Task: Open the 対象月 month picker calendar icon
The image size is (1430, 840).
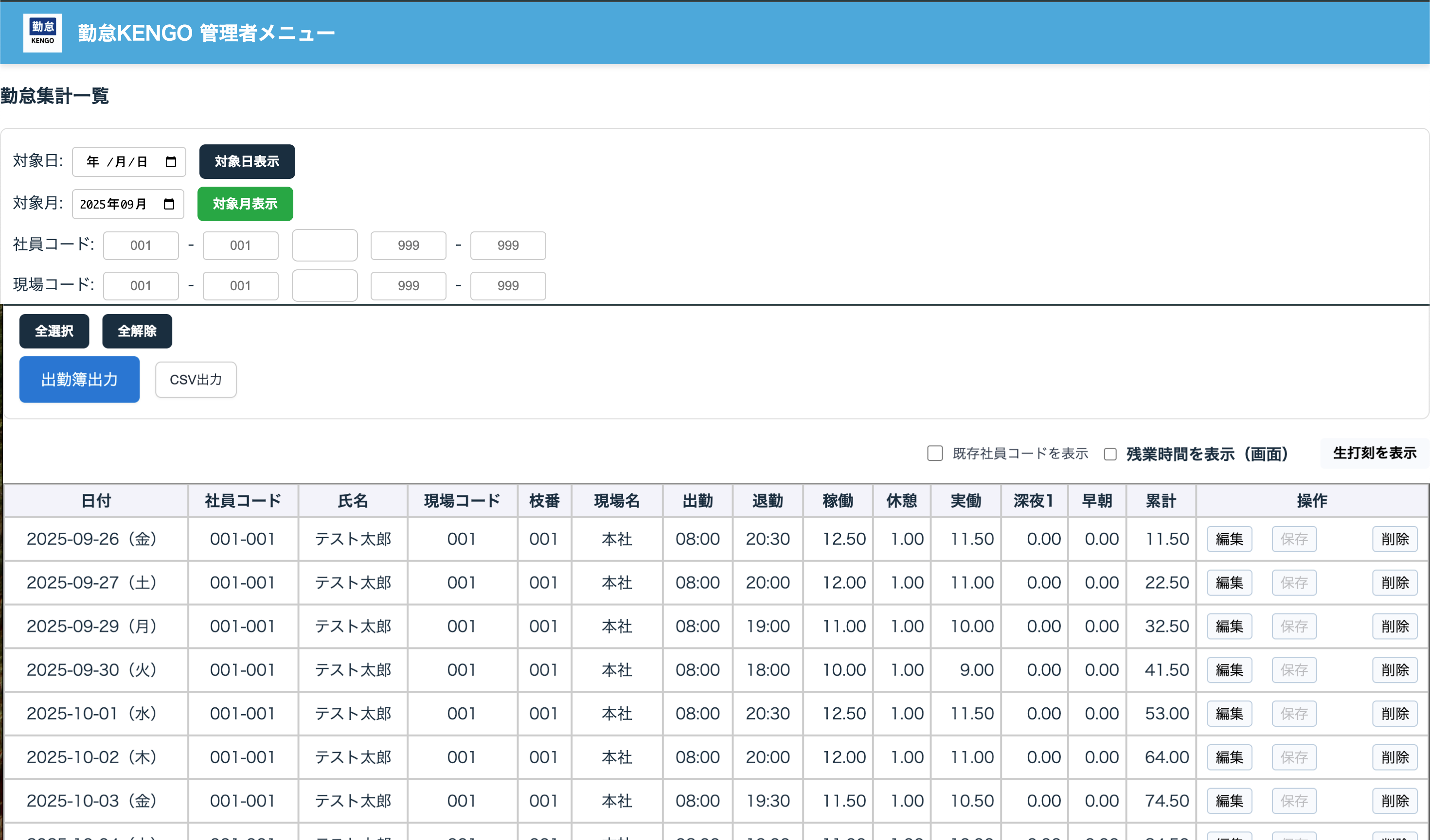Action: tap(170, 204)
